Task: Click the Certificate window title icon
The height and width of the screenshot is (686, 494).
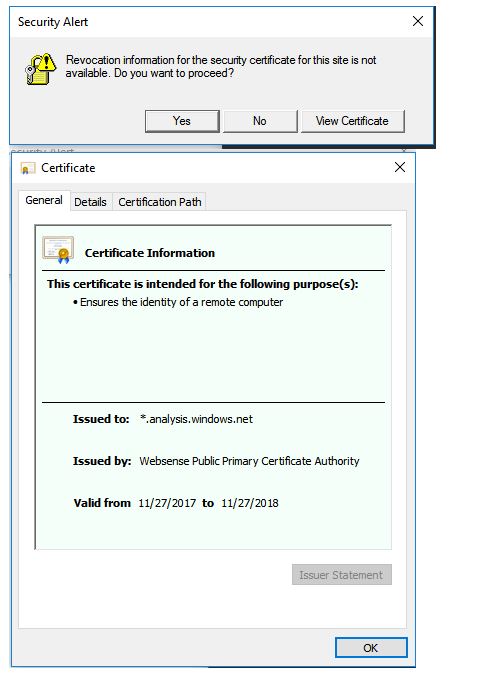Action: point(28,168)
